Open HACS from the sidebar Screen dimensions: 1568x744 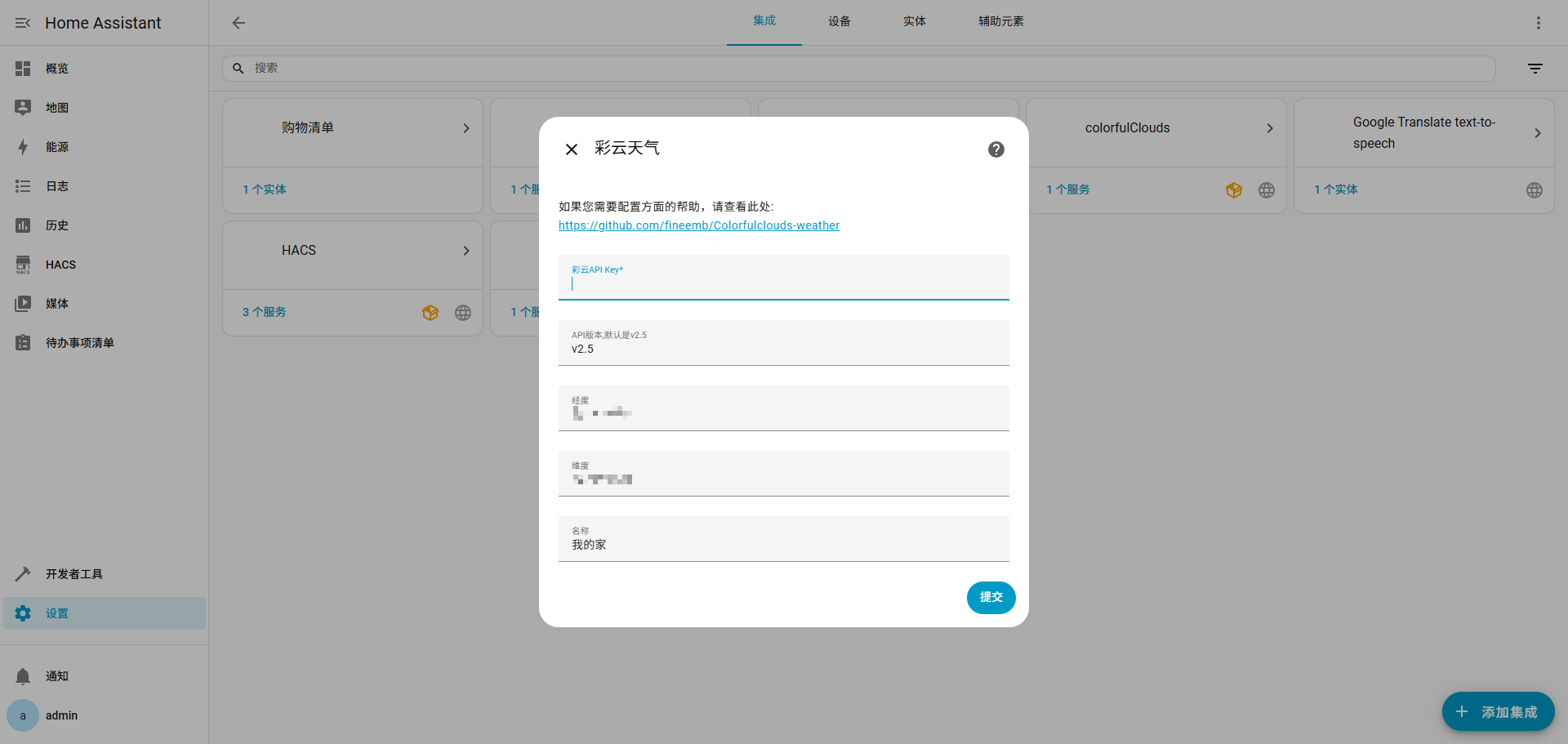coord(22,264)
